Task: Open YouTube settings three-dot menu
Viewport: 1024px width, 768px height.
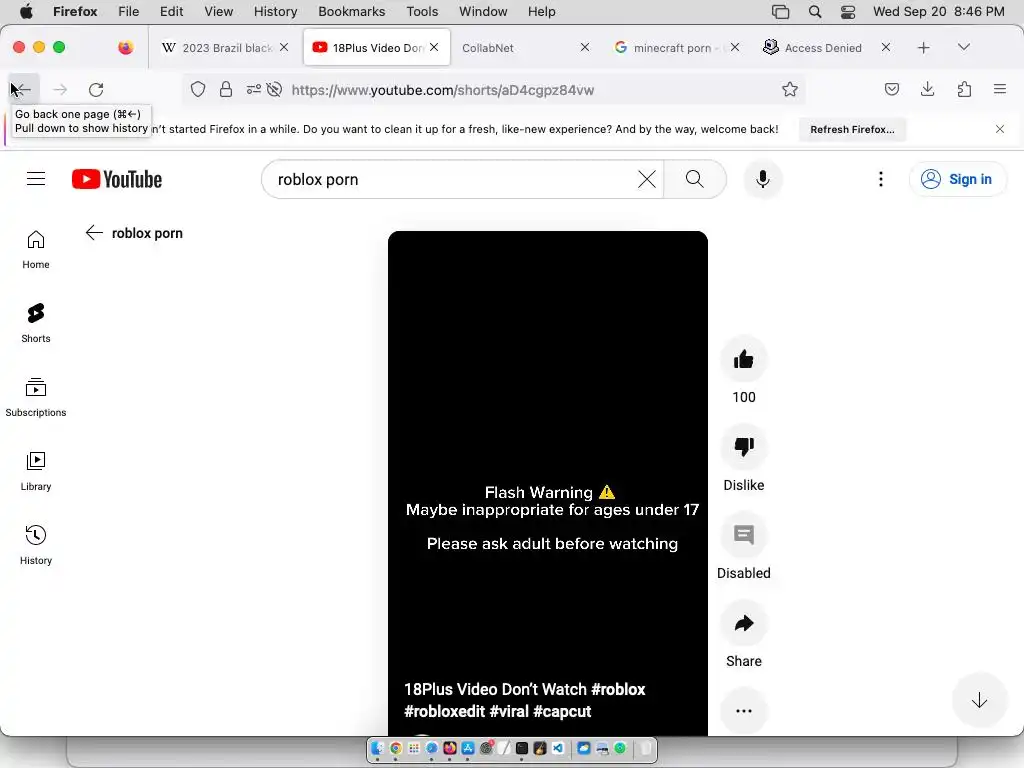Action: click(x=880, y=179)
